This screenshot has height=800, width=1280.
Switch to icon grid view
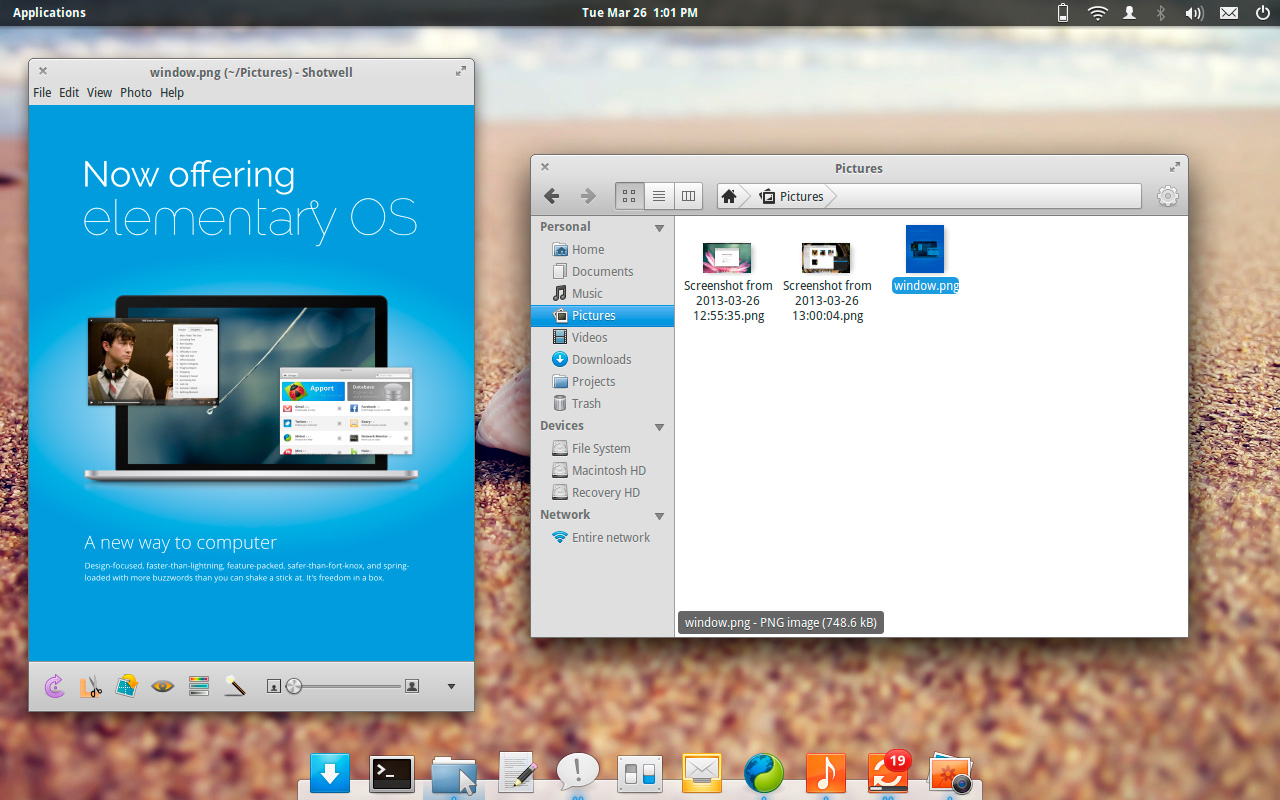pyautogui.click(x=629, y=196)
